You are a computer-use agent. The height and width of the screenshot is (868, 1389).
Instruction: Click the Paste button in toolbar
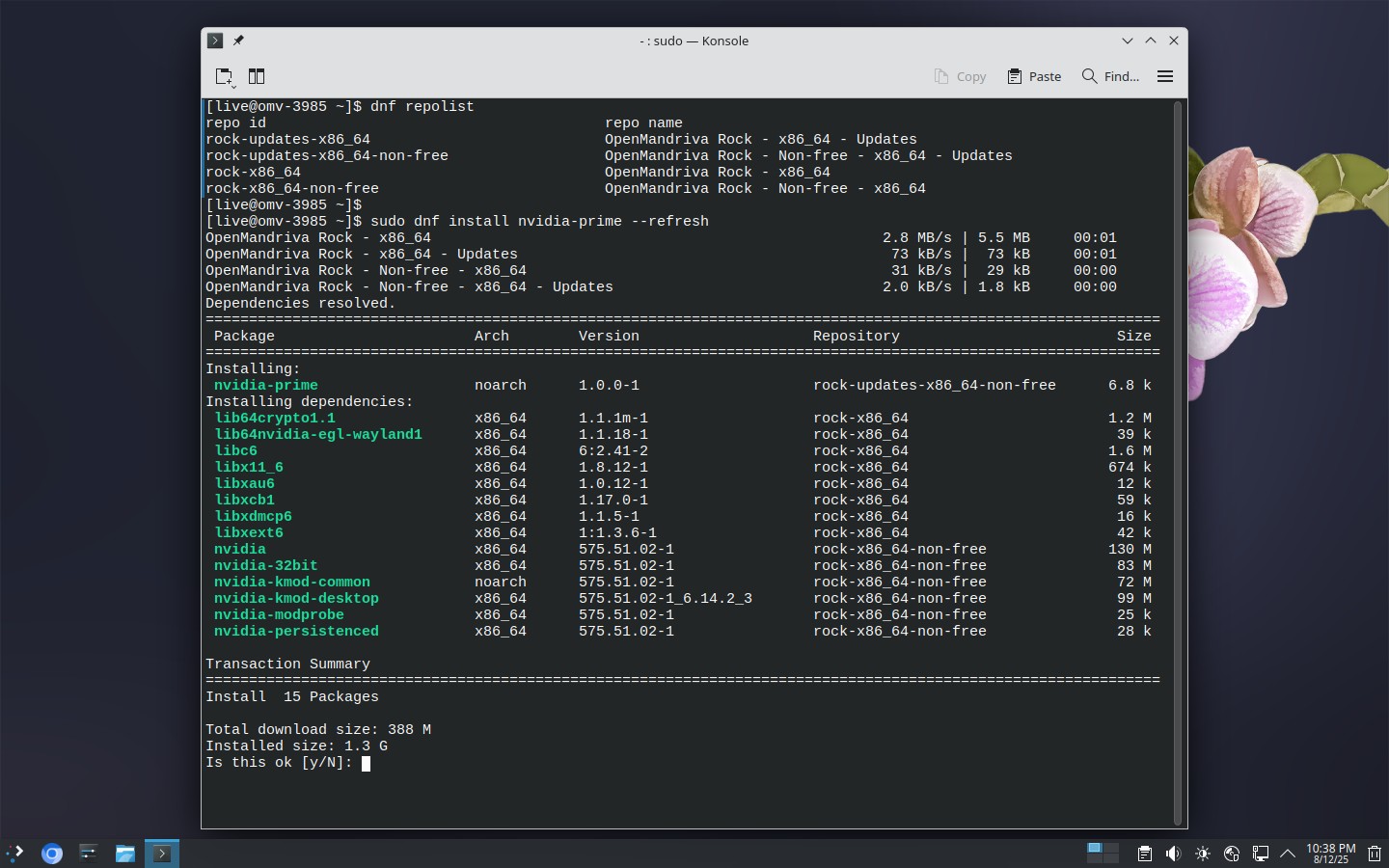pos(1034,76)
